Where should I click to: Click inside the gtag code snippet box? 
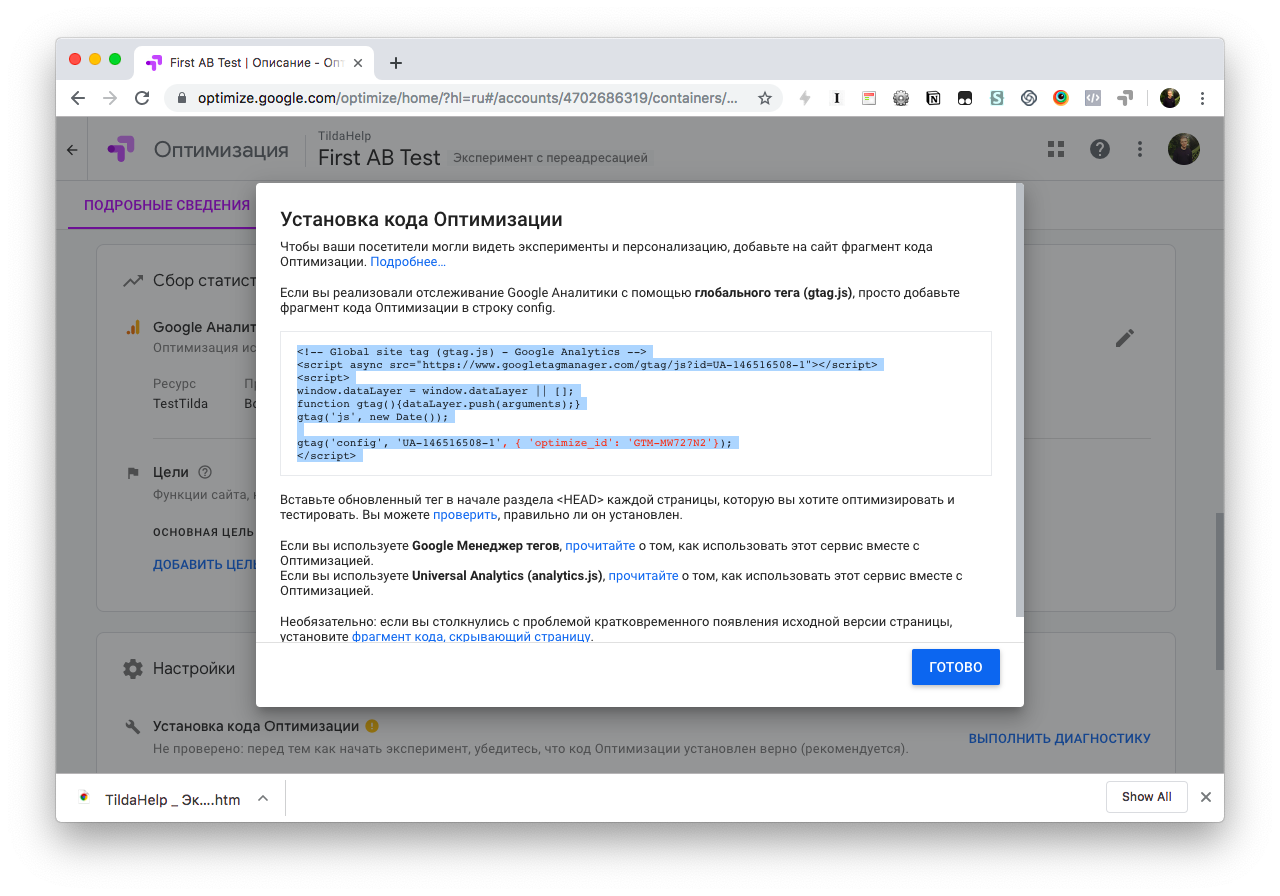pyautogui.click(x=636, y=403)
